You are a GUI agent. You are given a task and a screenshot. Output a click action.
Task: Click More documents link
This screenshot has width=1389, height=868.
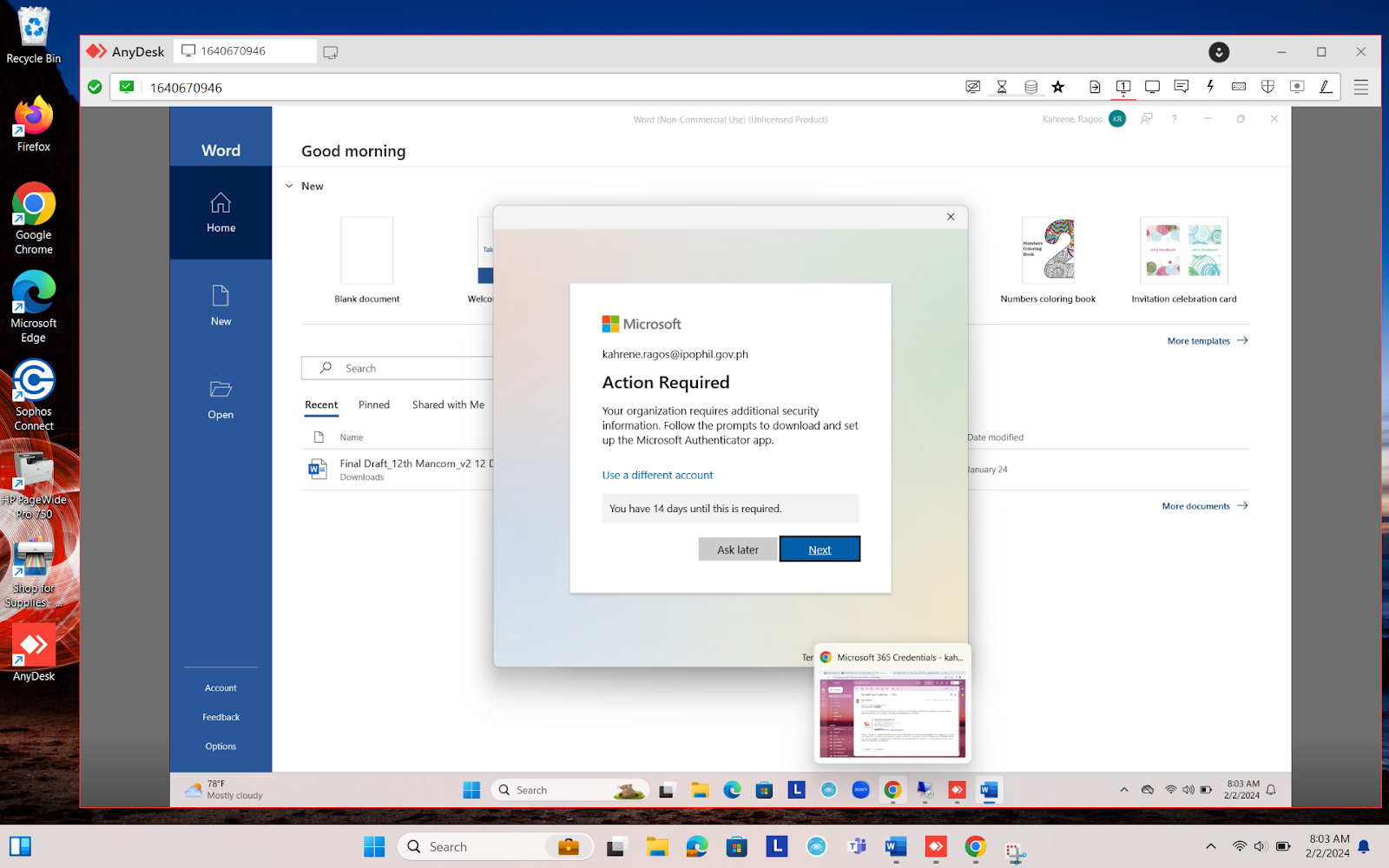pyautogui.click(x=1205, y=506)
